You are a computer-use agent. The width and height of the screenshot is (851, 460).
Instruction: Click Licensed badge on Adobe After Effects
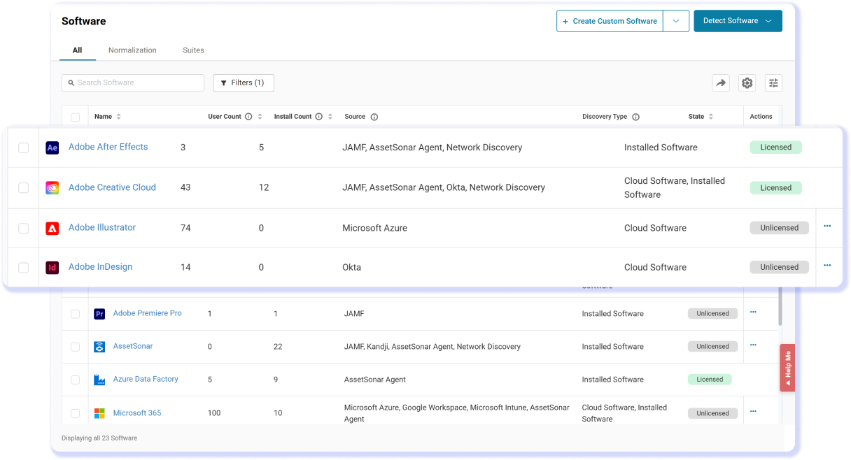[x=776, y=147]
